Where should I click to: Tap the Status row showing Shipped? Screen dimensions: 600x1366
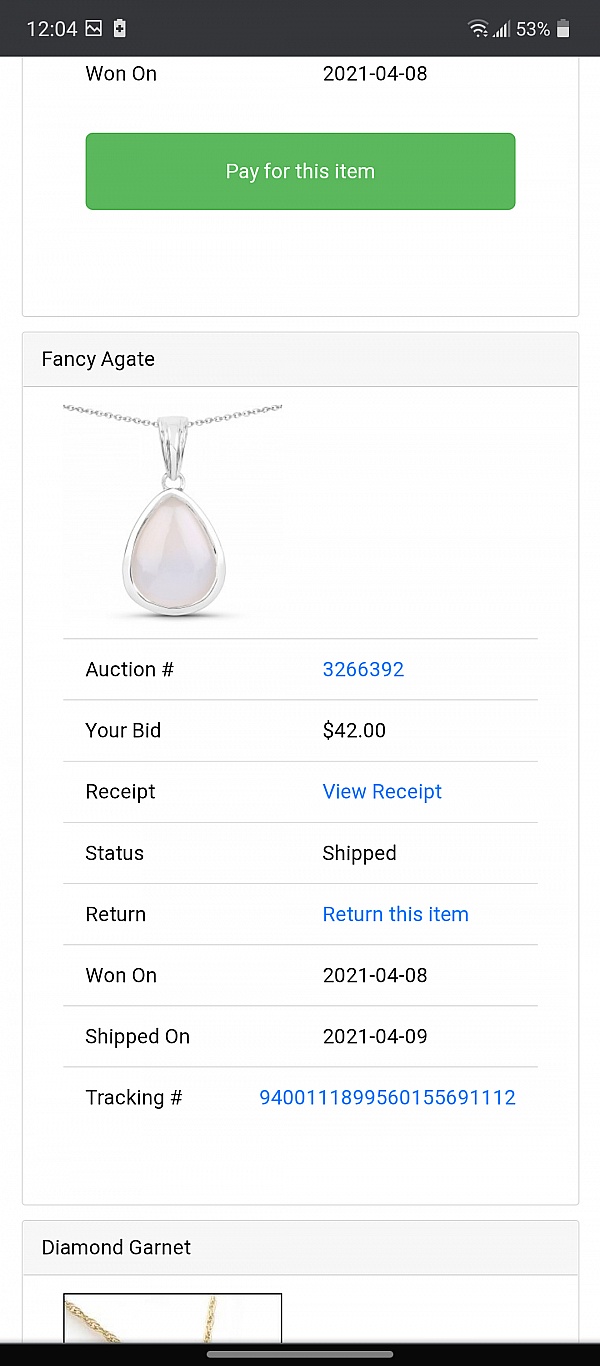tap(360, 853)
